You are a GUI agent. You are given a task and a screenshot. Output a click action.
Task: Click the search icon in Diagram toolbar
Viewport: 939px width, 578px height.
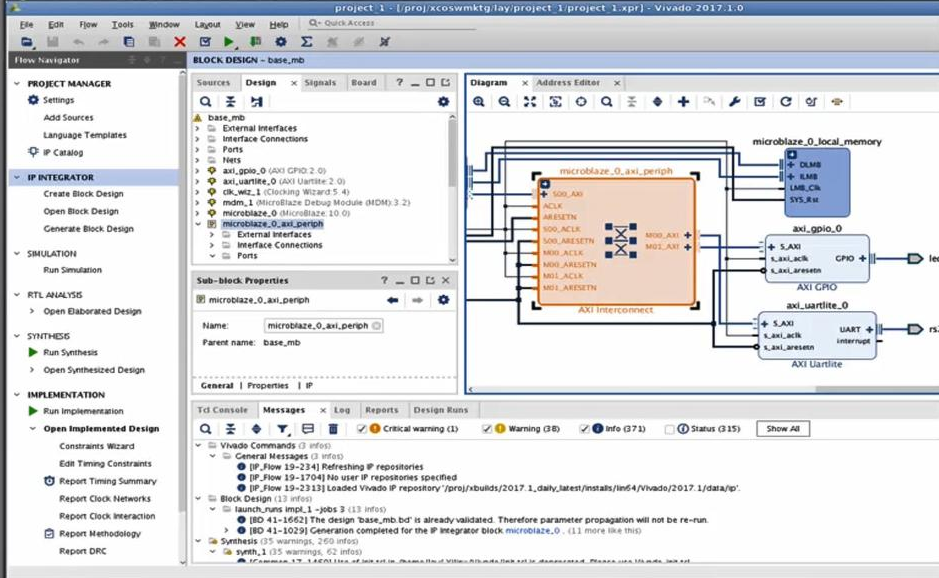coord(607,102)
